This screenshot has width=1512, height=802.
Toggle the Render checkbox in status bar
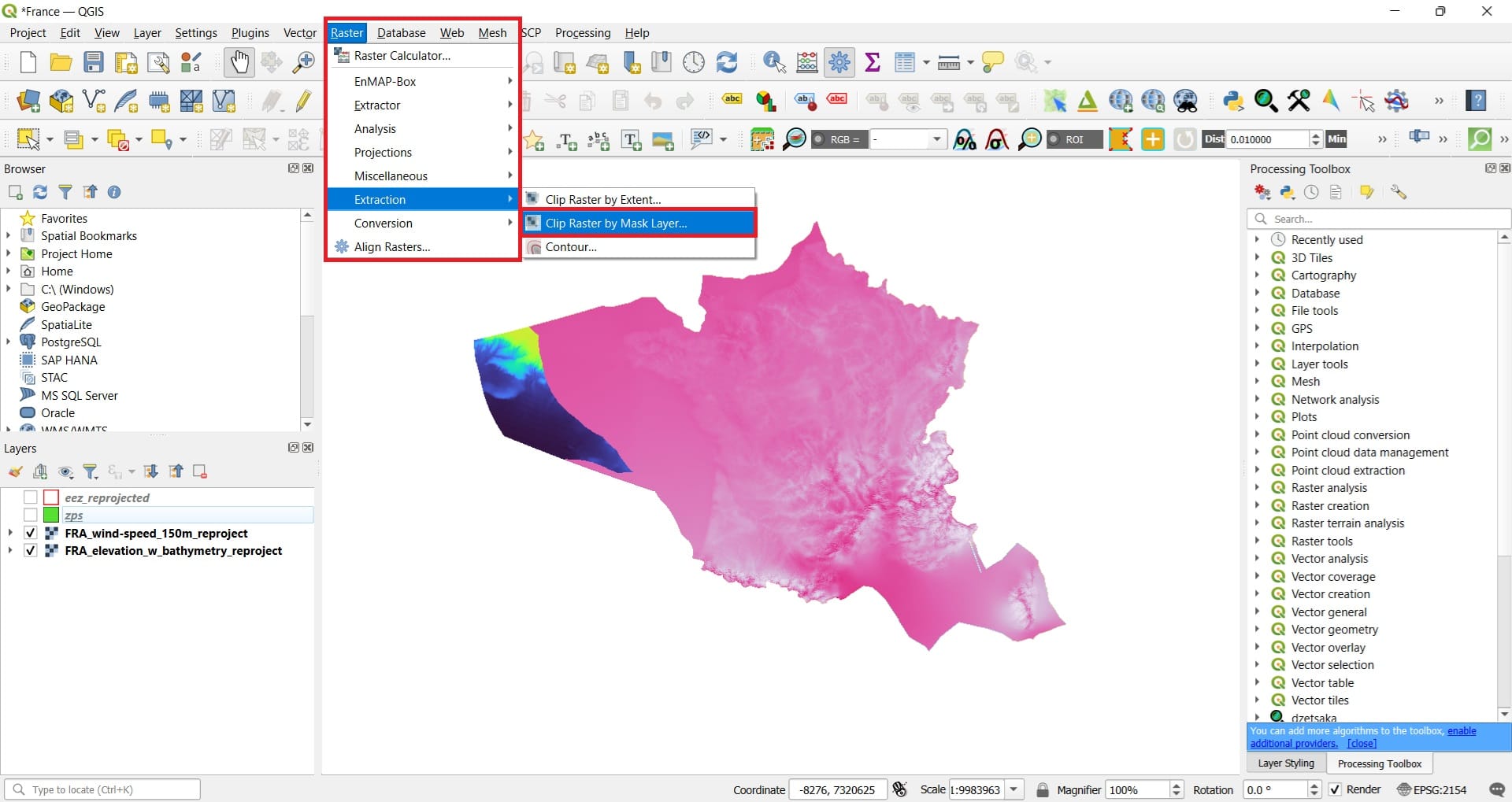[x=1335, y=789]
